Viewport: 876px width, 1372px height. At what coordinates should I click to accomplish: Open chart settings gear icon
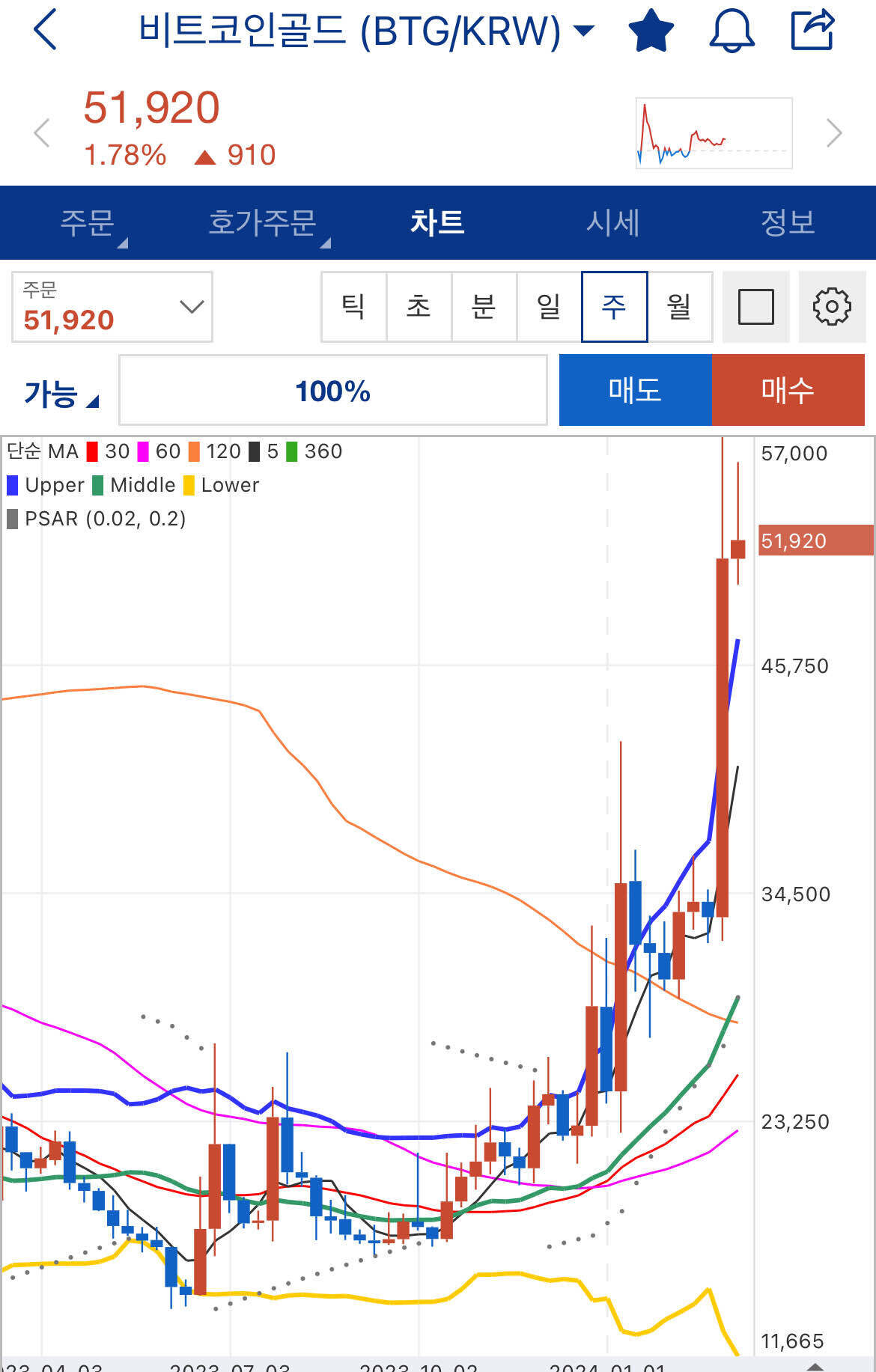[832, 307]
